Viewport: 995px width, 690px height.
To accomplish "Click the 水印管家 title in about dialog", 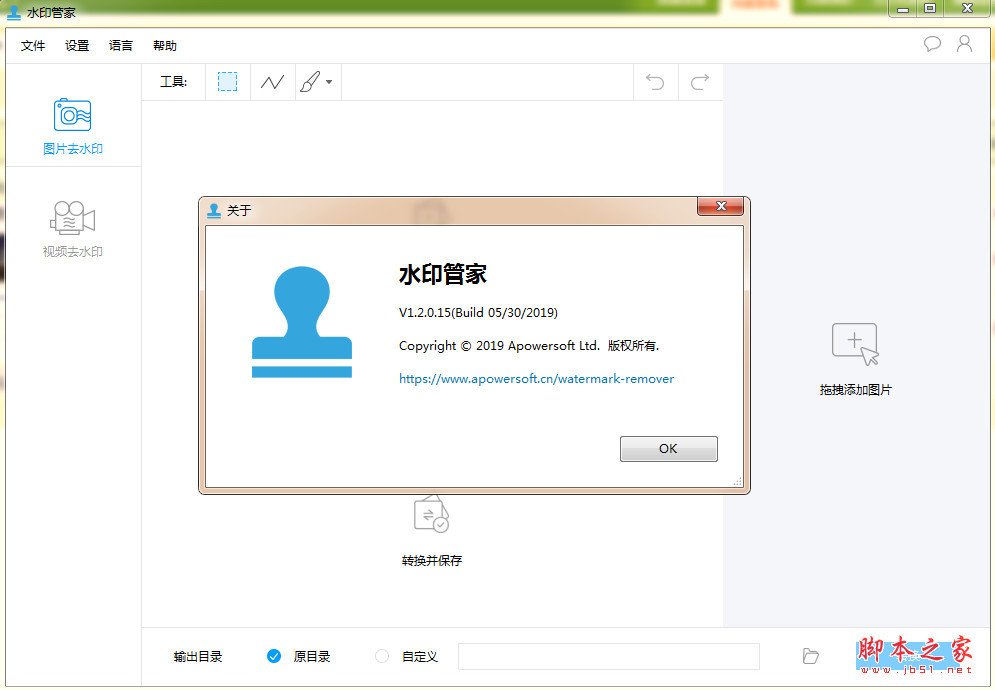I will click(x=443, y=274).
